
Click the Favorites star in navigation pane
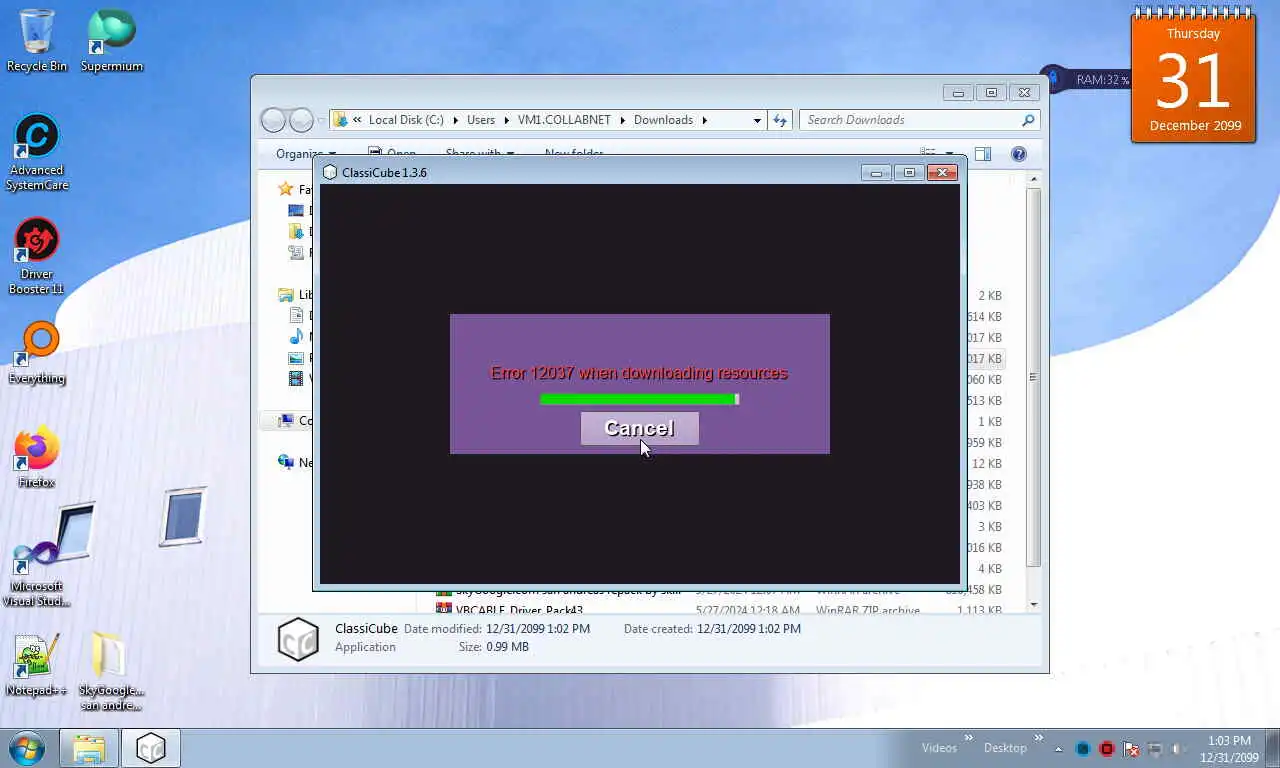(286, 189)
